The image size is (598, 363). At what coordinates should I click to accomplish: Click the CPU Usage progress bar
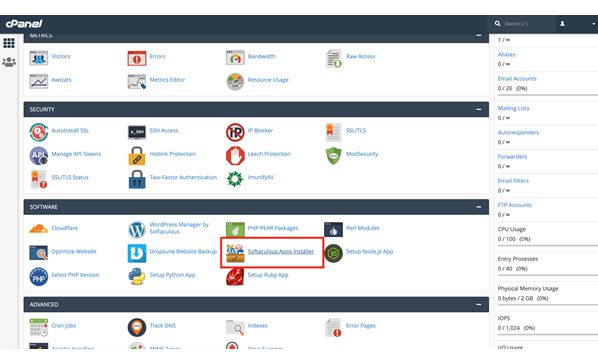(x=548, y=246)
